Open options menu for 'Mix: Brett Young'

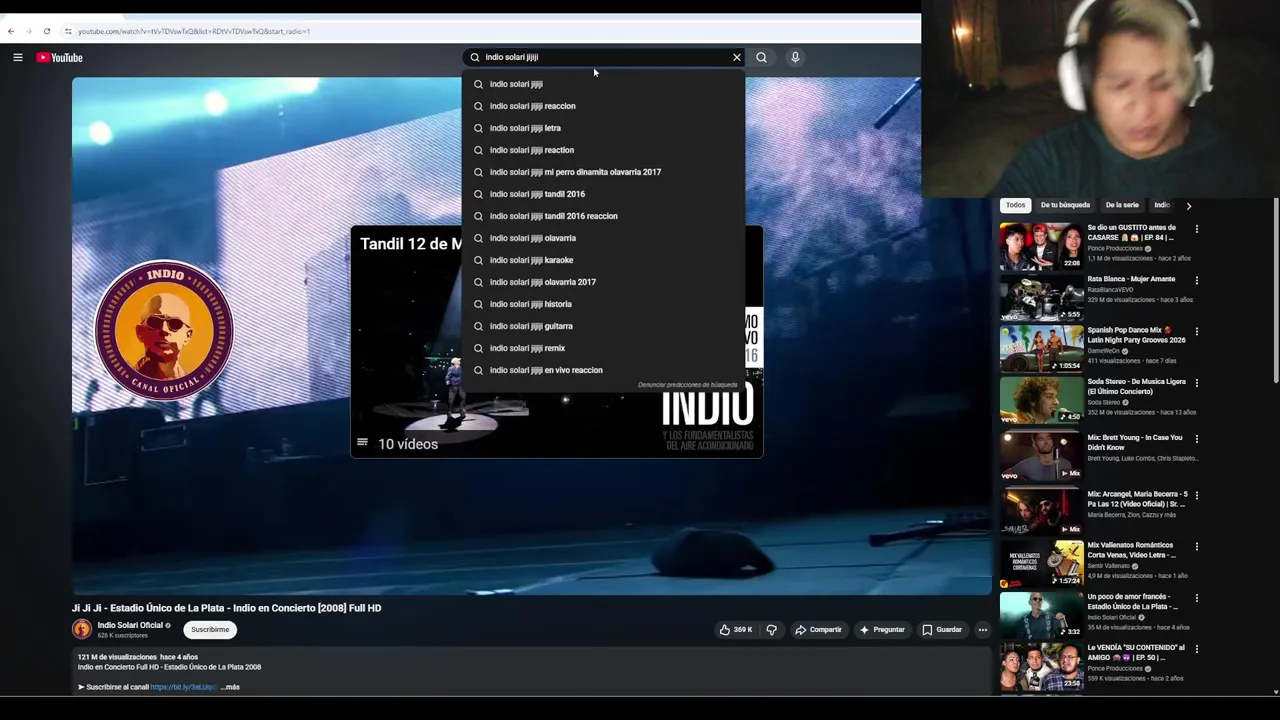[1196, 439]
